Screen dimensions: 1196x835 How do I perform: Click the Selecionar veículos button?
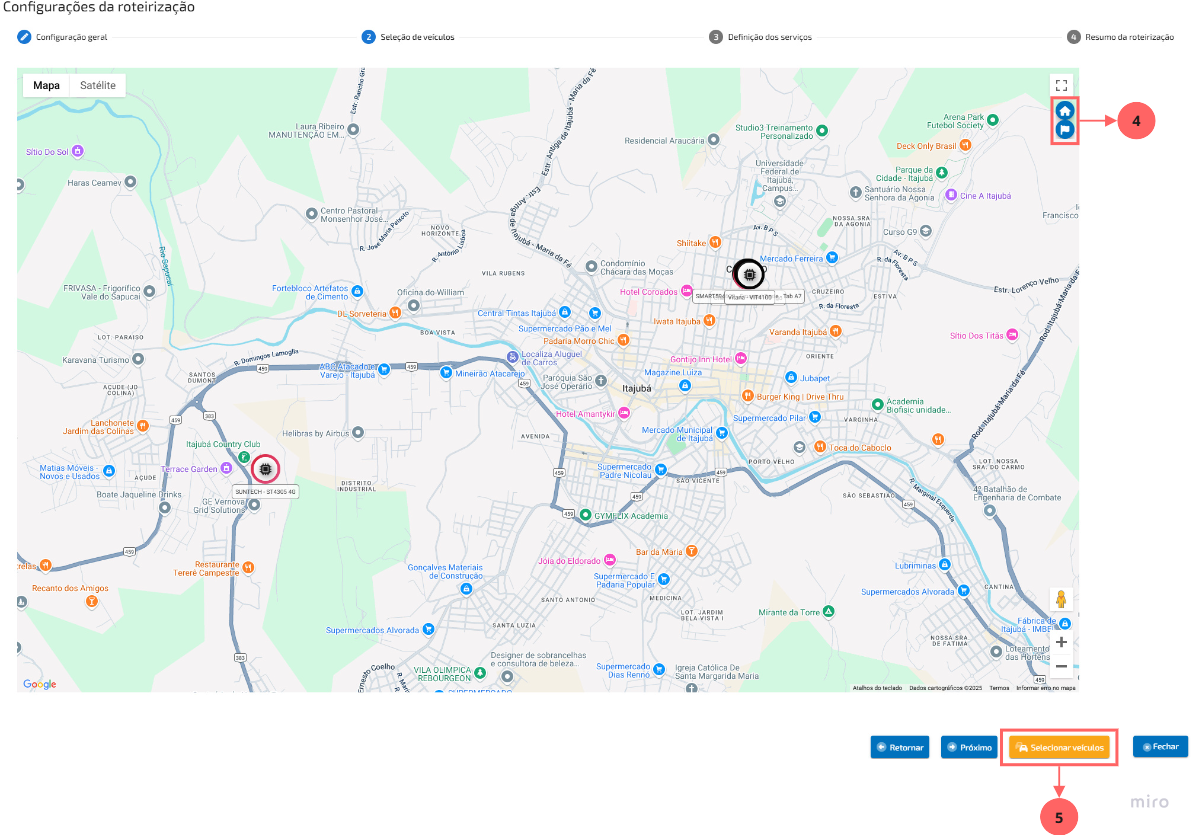pyautogui.click(x=1059, y=747)
